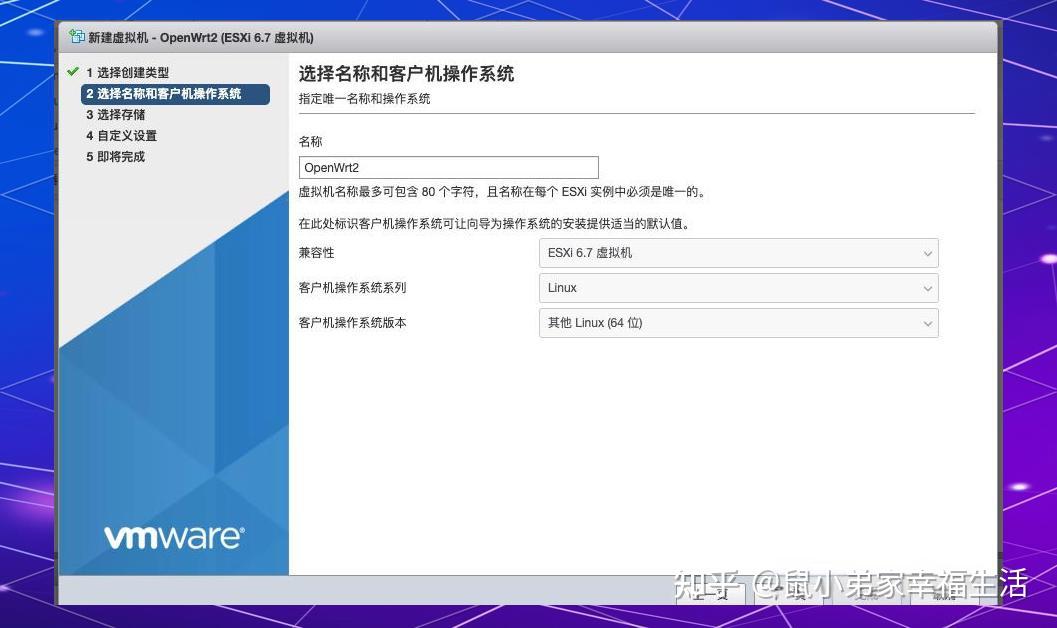1057x628 pixels.
Task: Click the vmware logo in the sidebar
Action: point(172,536)
